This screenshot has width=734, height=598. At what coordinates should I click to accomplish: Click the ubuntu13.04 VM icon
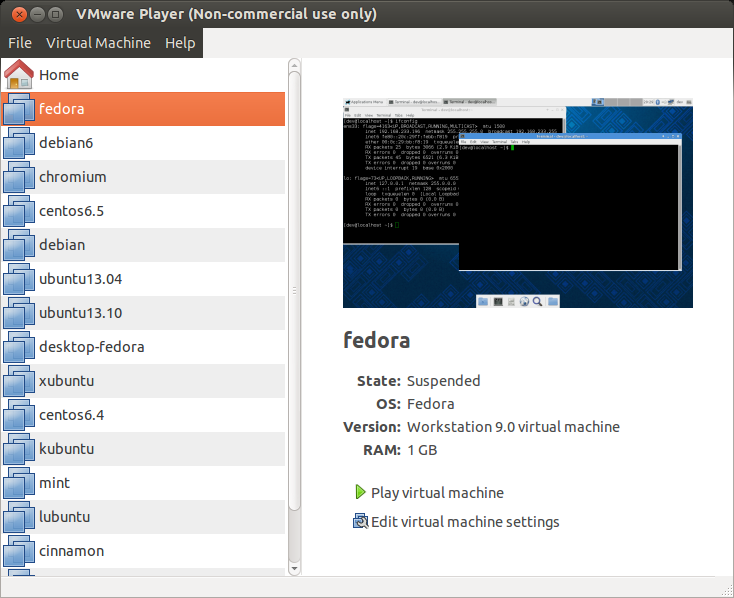click(x=19, y=279)
